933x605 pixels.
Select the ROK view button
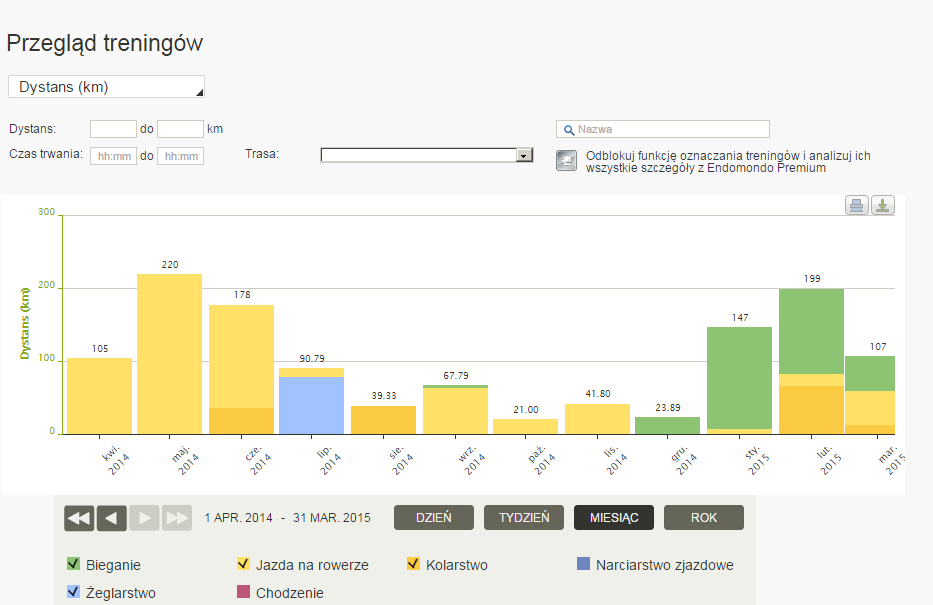tap(703, 518)
